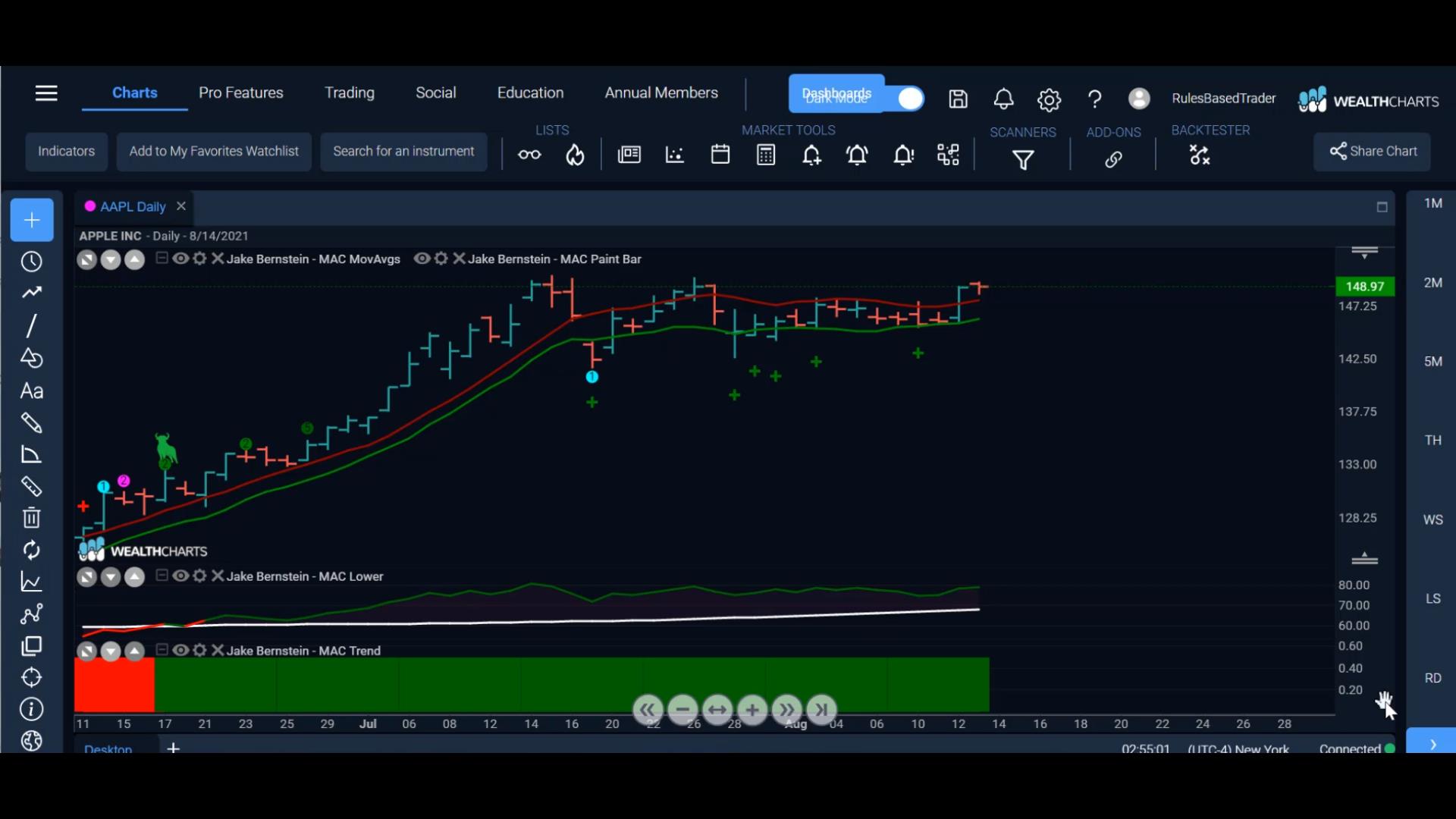Delete drawings with the trash icon
This screenshot has height=819, width=1456.
[x=31, y=518]
